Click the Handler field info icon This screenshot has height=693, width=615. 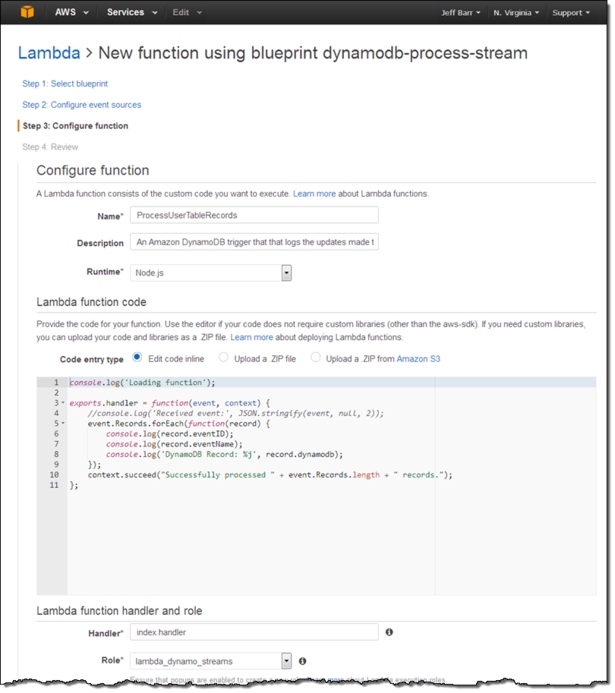(x=389, y=632)
